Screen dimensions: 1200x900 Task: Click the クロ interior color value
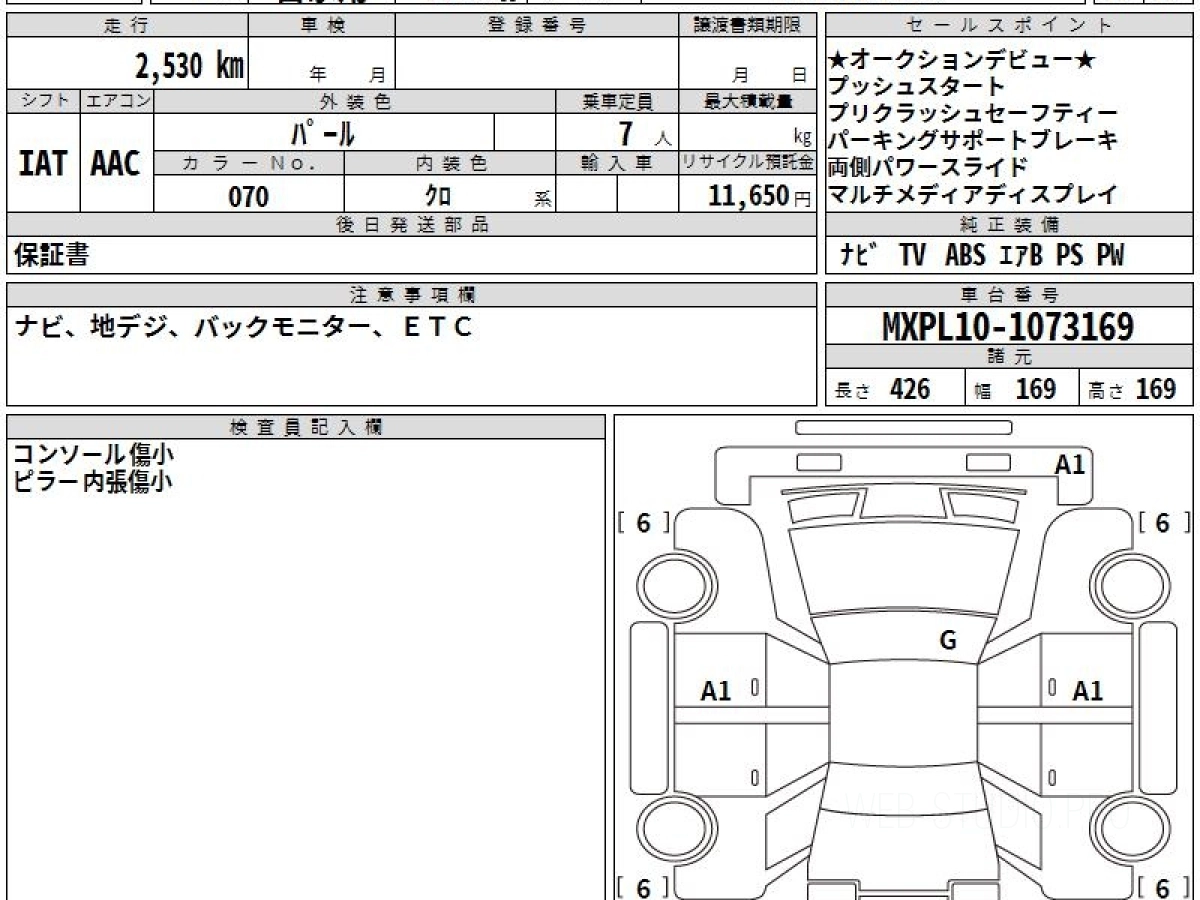(438, 196)
